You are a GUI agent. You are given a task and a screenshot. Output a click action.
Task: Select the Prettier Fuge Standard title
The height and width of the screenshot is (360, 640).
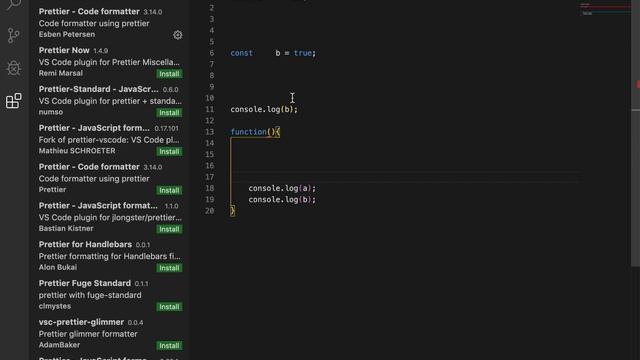[x=85, y=283]
